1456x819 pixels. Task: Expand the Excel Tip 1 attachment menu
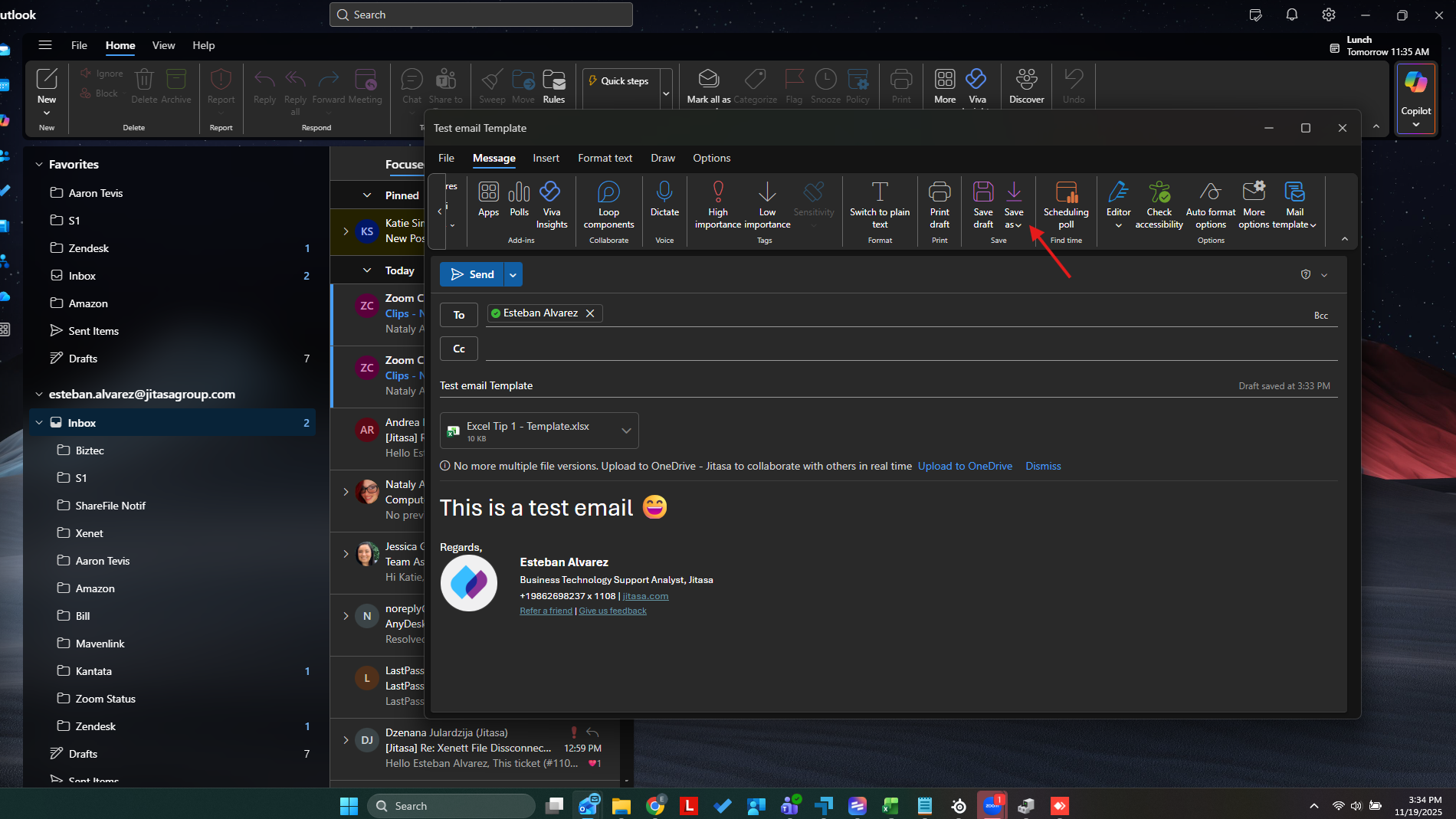point(626,431)
